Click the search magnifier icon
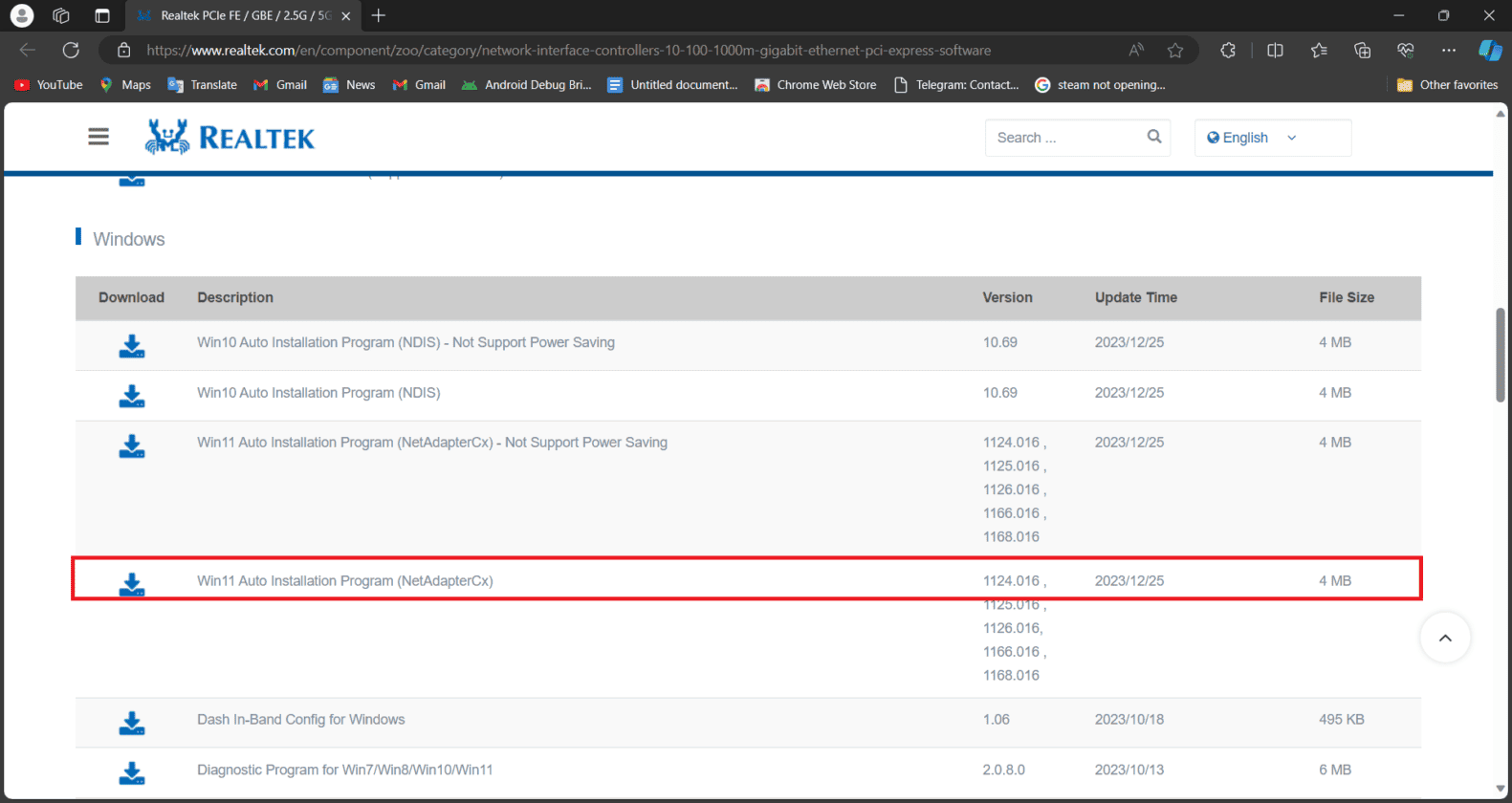This screenshot has height=803, width=1512. coord(1154,137)
